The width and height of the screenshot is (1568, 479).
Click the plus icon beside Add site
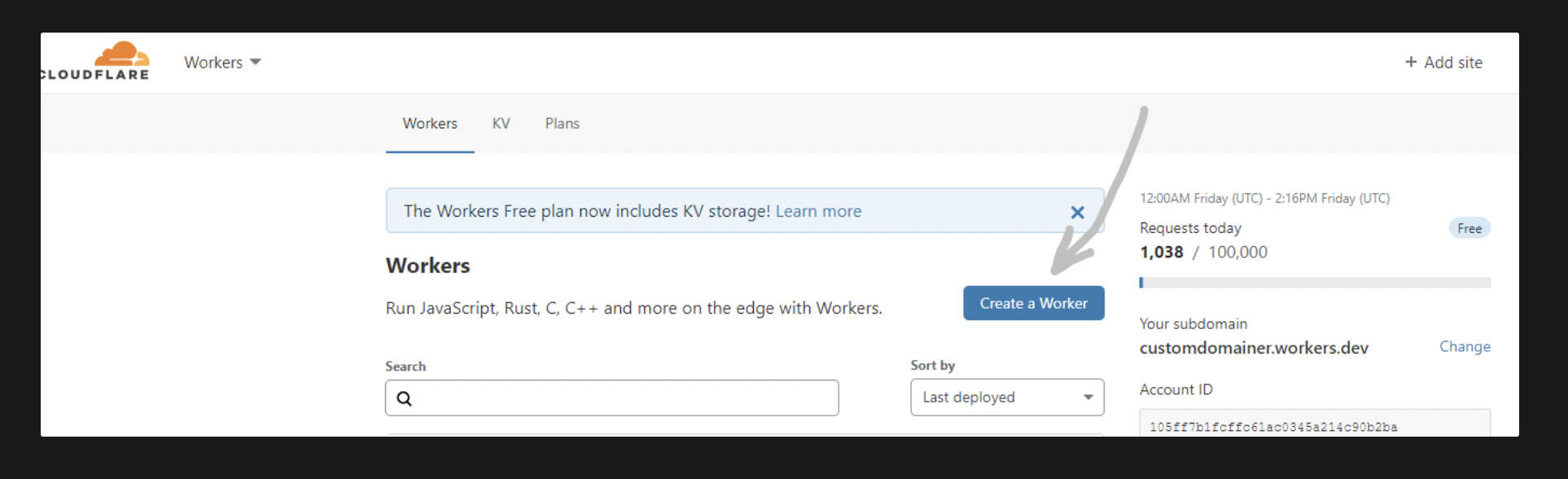(x=1411, y=63)
